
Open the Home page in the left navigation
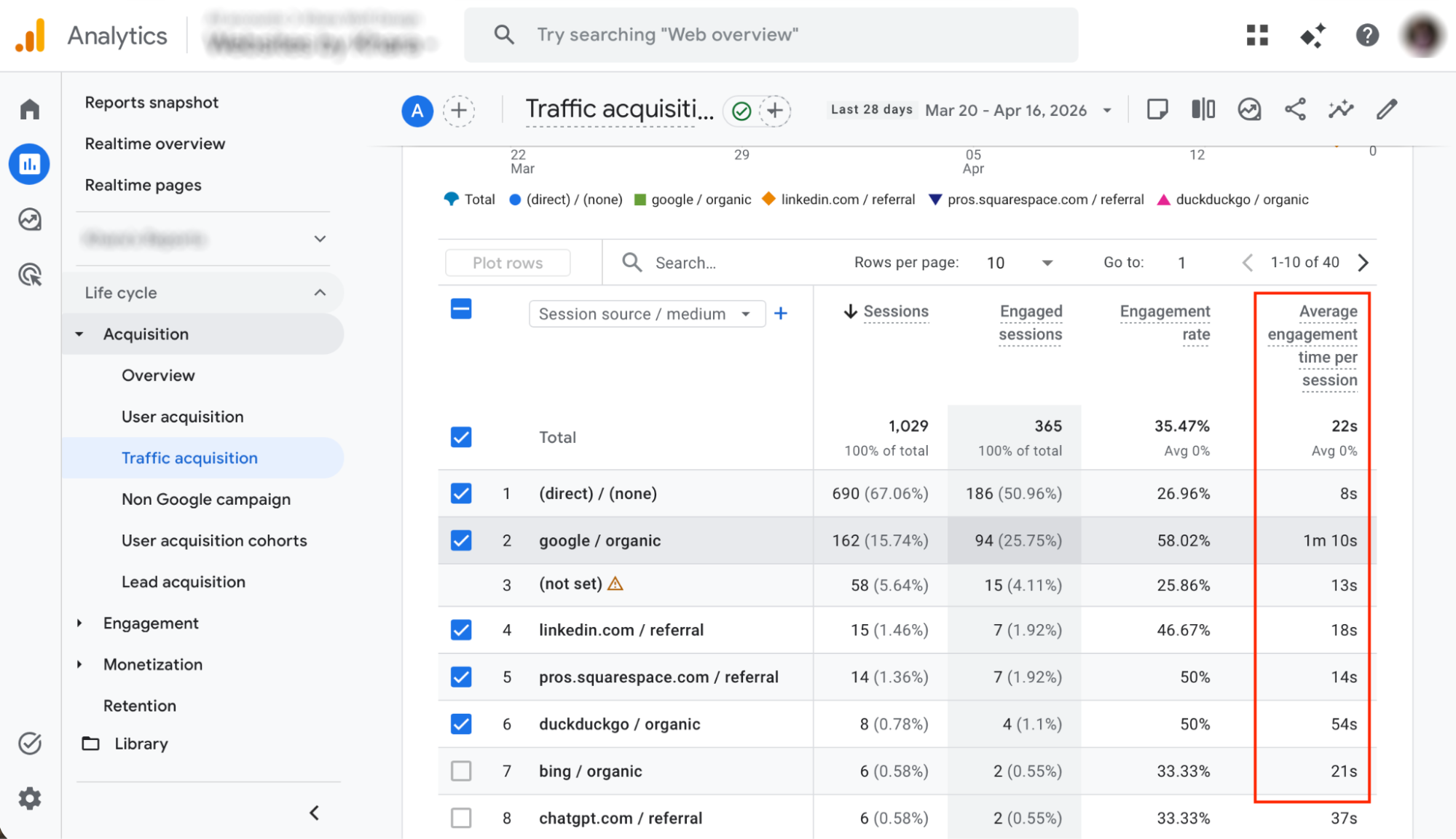pyautogui.click(x=29, y=108)
